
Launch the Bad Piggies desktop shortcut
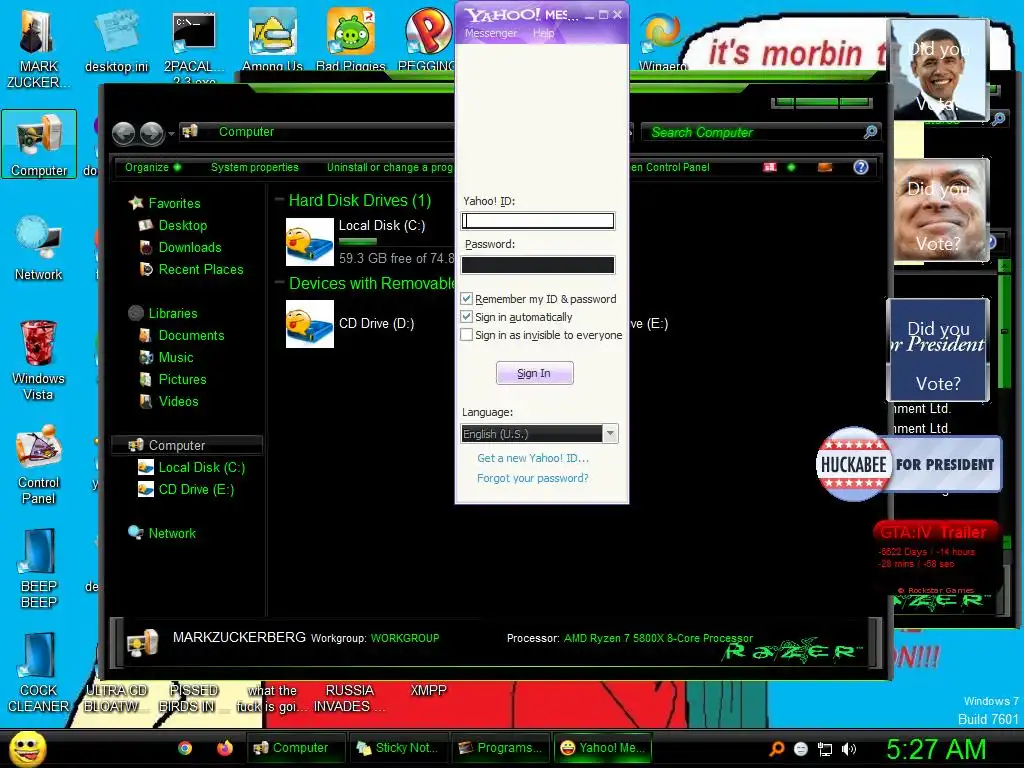pyautogui.click(x=351, y=40)
